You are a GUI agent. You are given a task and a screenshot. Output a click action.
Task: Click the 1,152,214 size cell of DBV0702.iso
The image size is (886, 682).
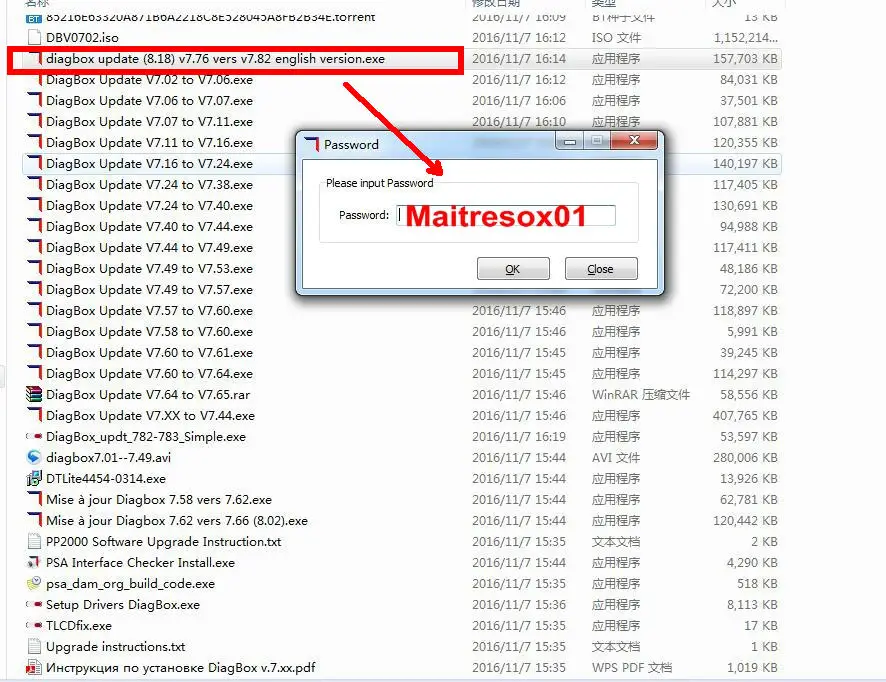[x=745, y=38]
